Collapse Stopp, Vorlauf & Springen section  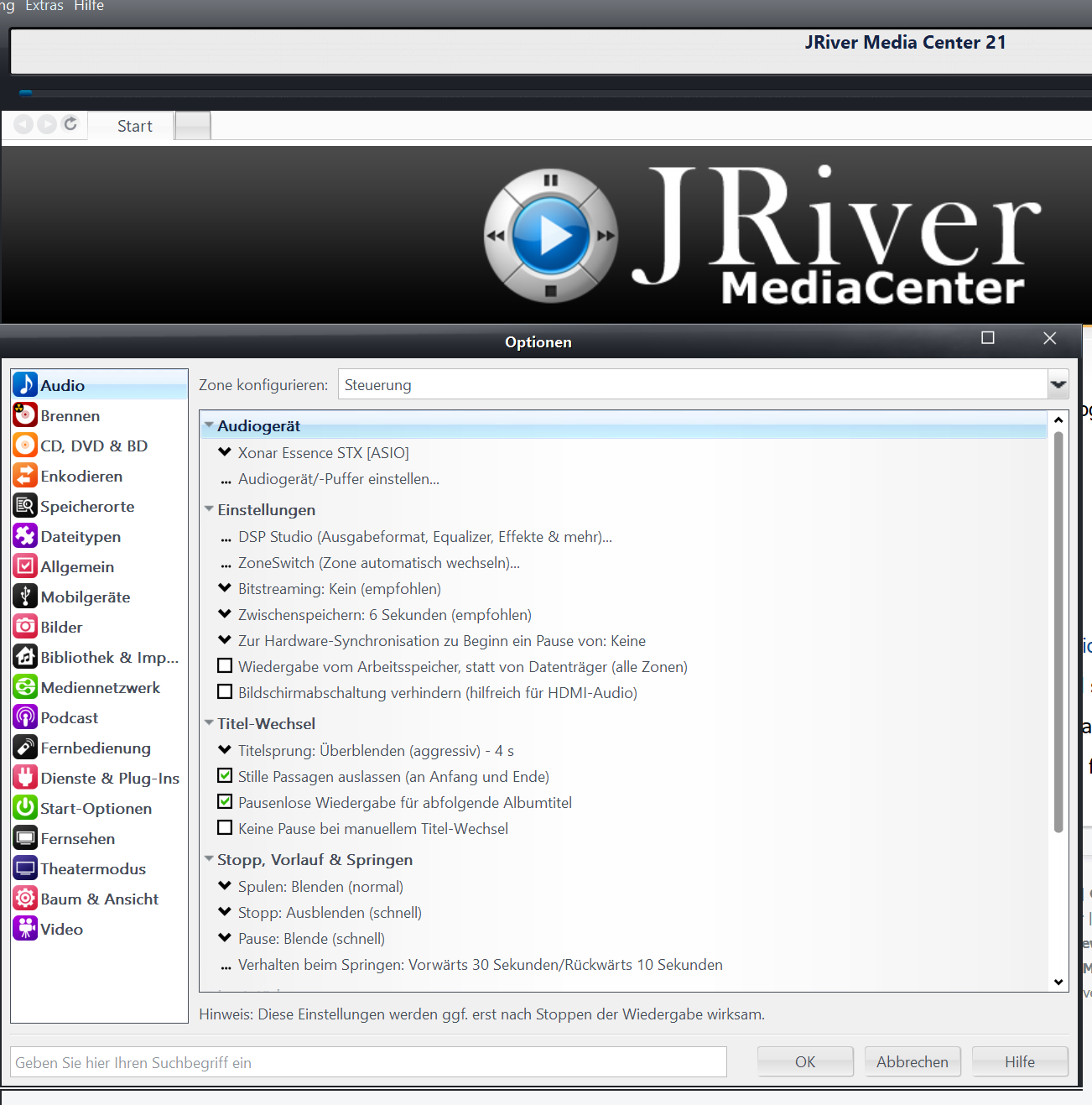209,859
